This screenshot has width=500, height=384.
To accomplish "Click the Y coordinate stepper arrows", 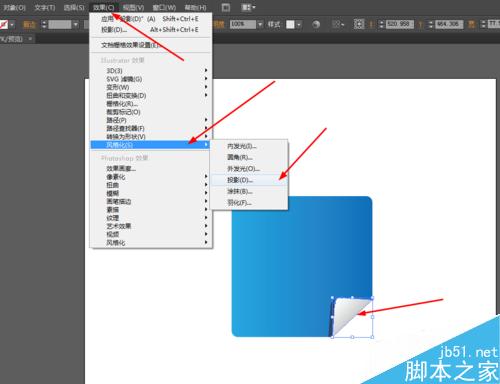I will coord(431,24).
